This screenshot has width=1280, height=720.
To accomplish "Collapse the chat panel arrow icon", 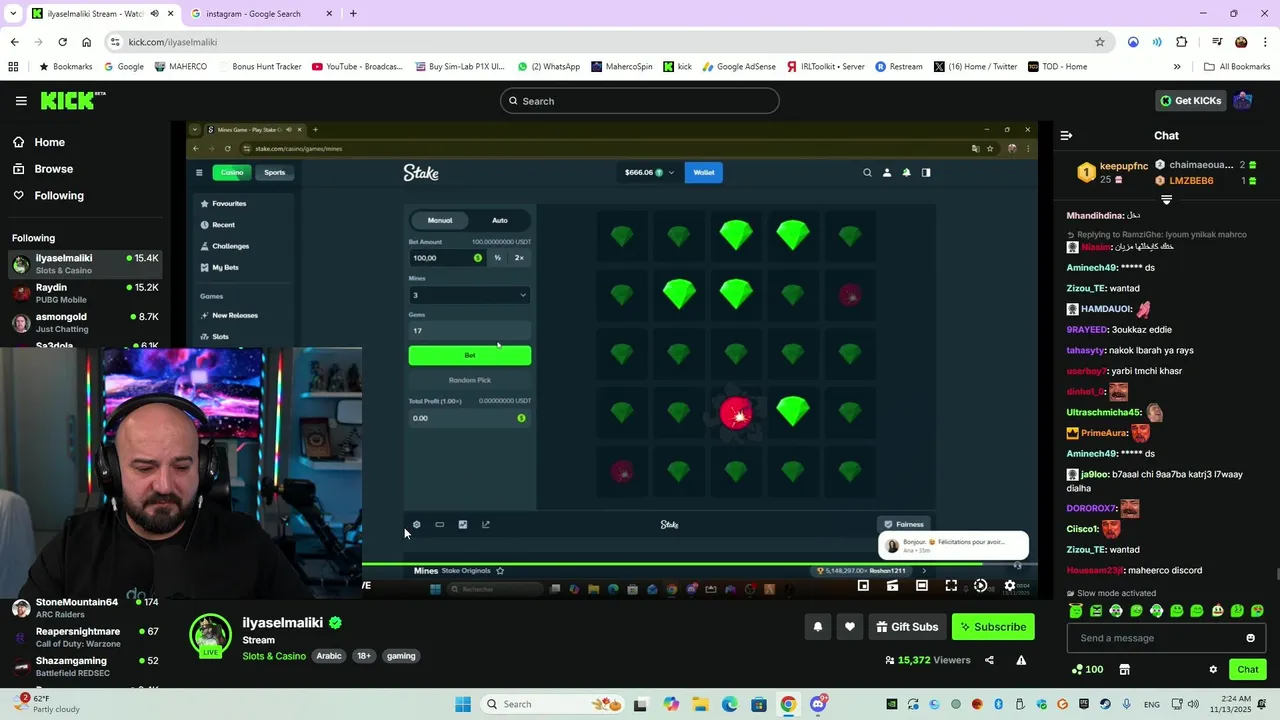I will tap(1066, 135).
